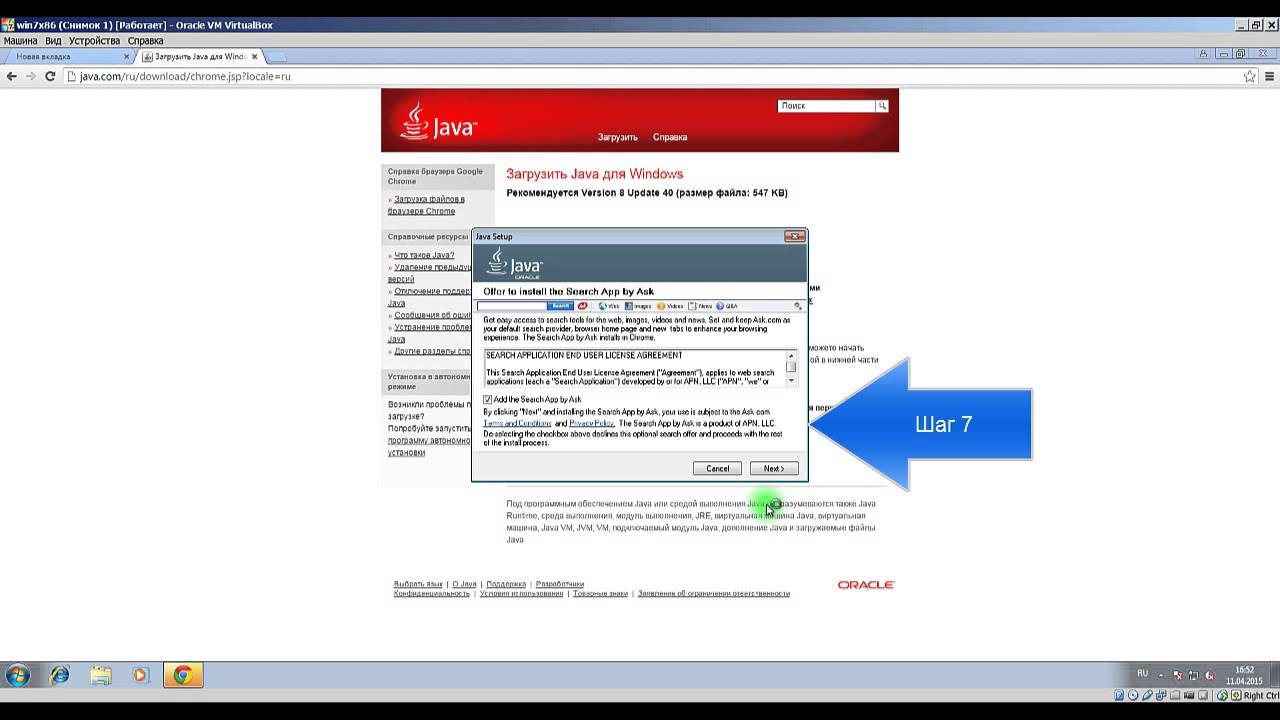Click the RU language indicator
This screenshot has width=1280, height=720.
click(x=1143, y=674)
